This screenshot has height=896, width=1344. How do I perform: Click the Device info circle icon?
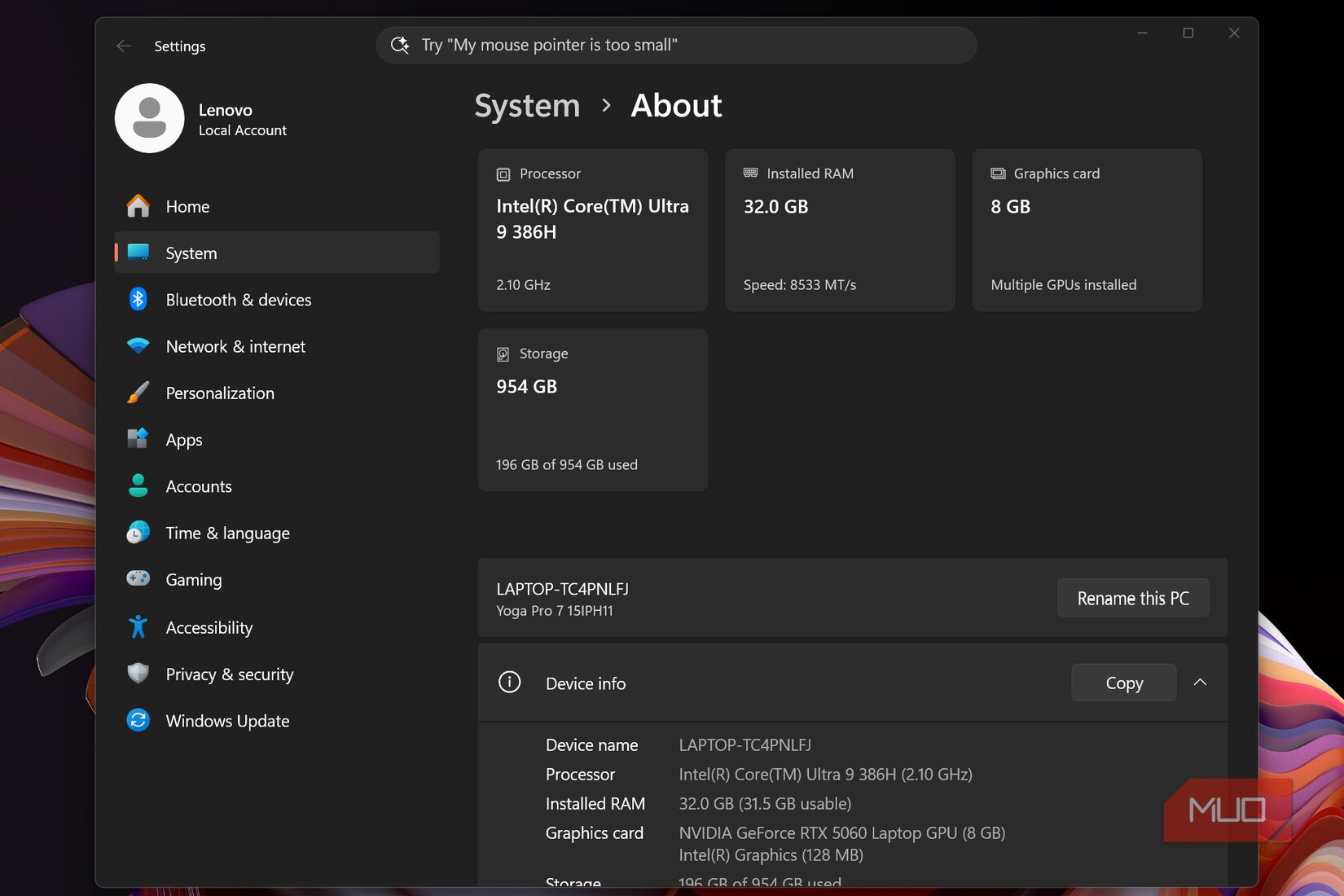point(510,683)
